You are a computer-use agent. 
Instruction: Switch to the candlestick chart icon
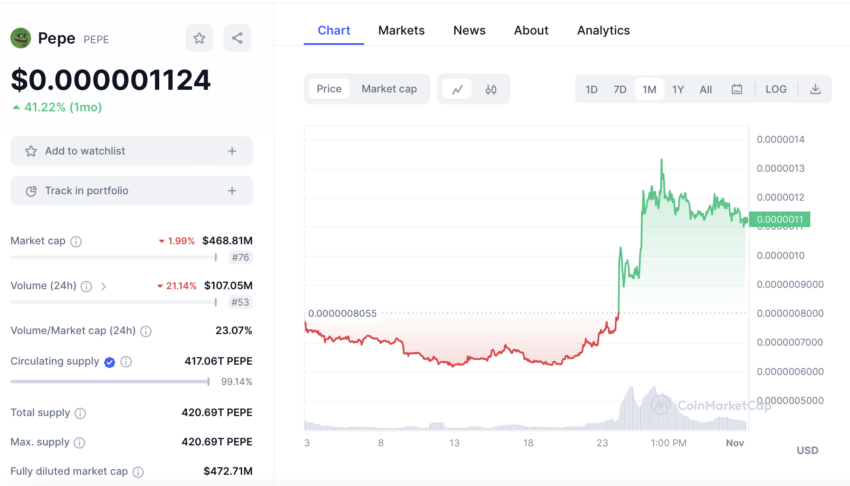491,89
